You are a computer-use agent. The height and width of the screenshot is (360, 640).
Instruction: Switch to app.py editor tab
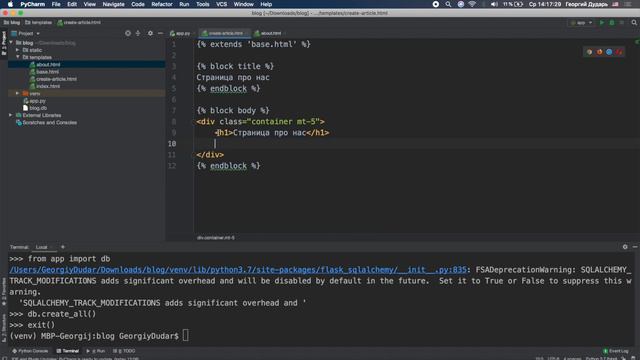click(x=180, y=33)
